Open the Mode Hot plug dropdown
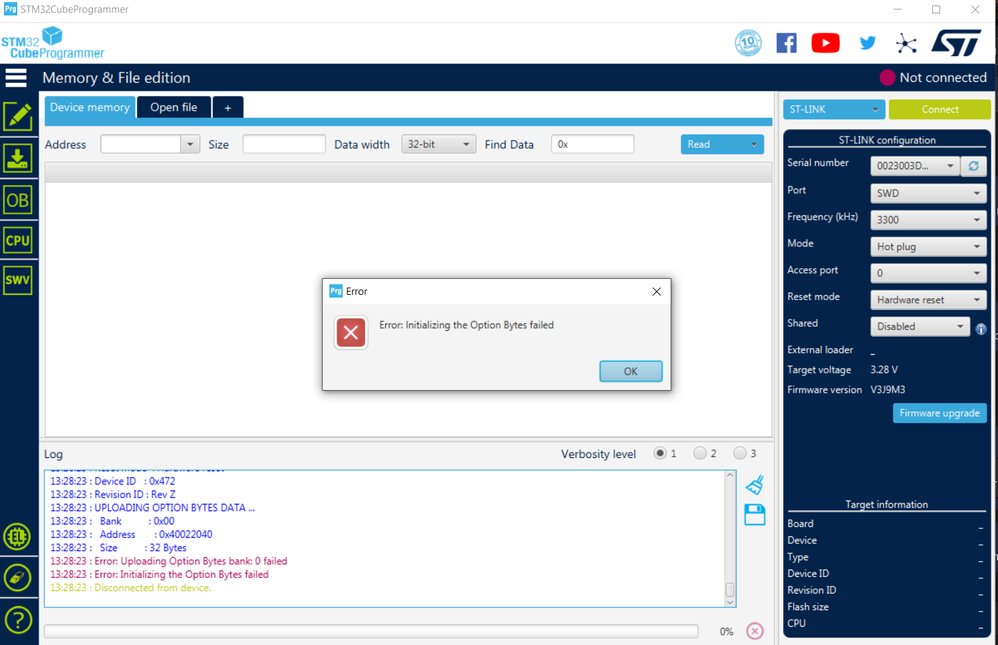 (x=929, y=246)
